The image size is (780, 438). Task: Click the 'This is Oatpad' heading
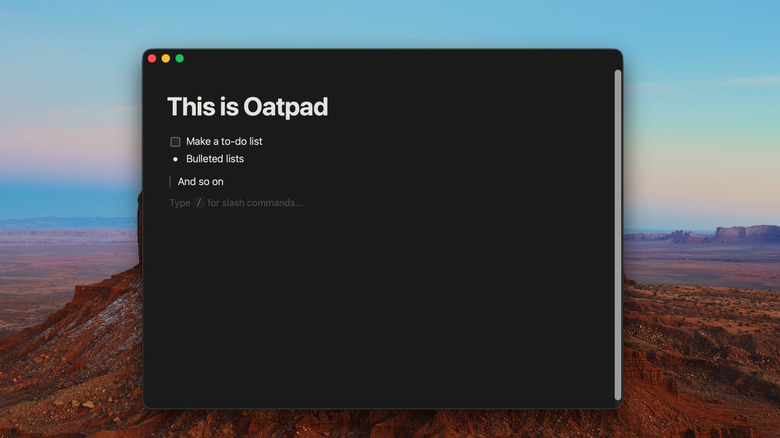tap(248, 107)
